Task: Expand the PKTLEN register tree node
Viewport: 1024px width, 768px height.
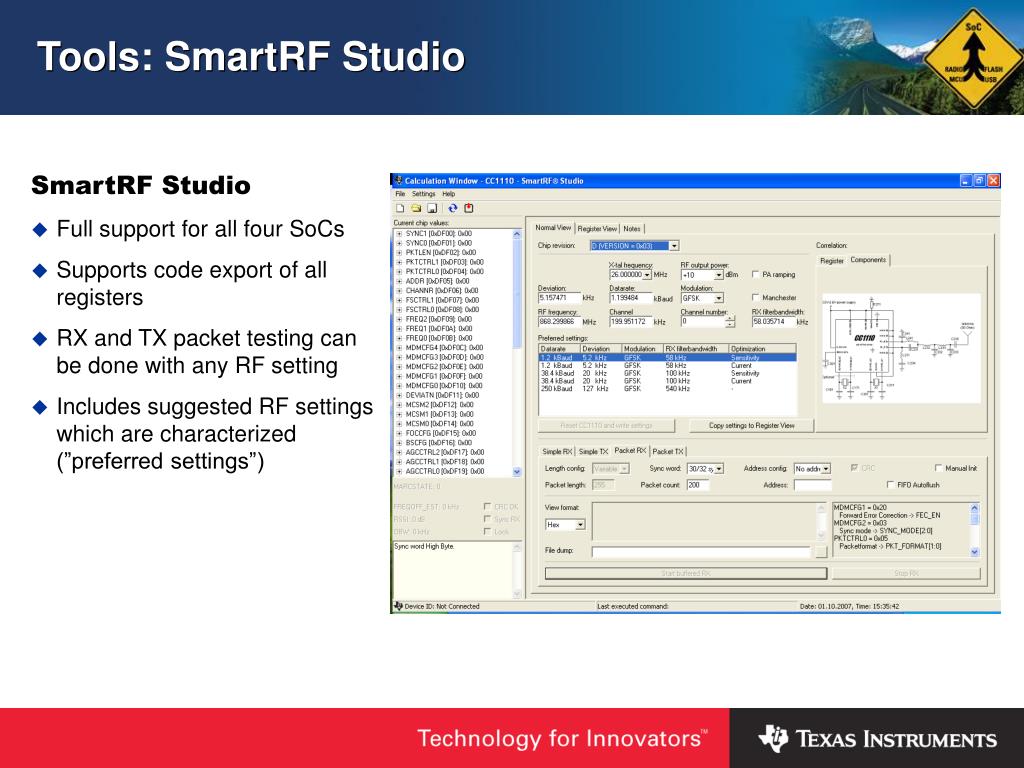Action: 399,253
